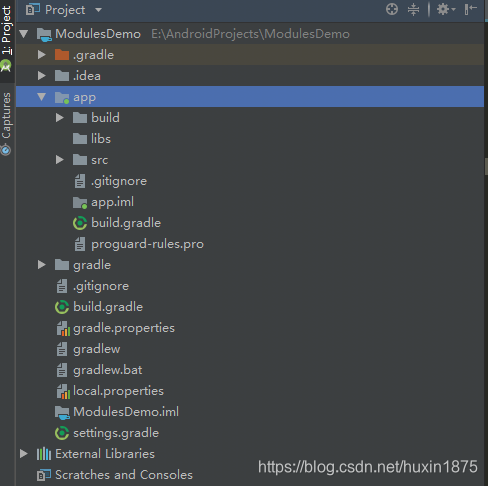Select External Libraries label
Image resolution: width=488 pixels, height=486 pixels.
[105, 454]
